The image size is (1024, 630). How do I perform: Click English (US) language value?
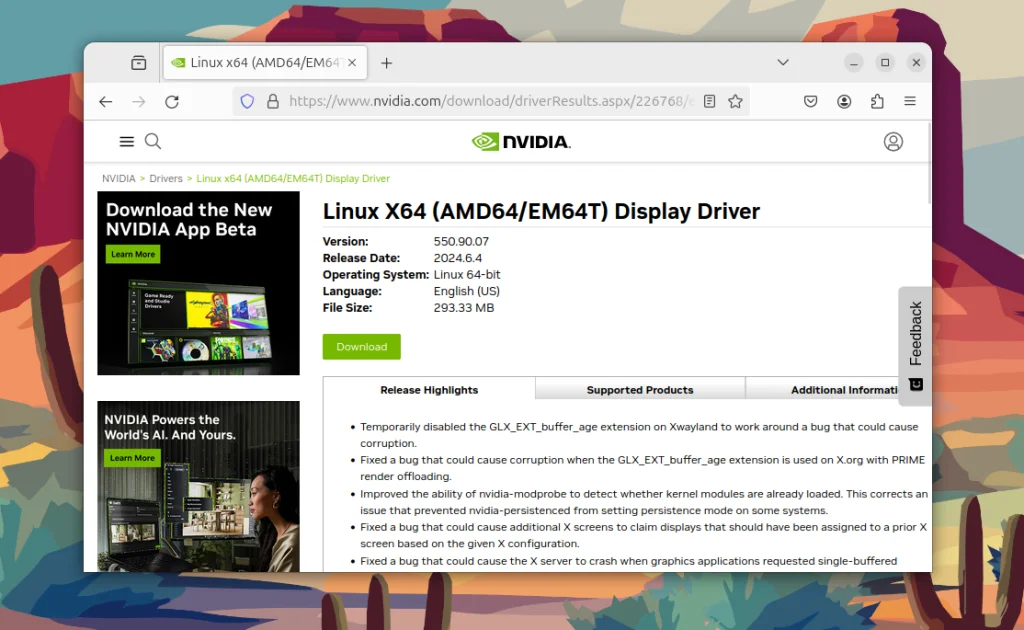coord(466,291)
